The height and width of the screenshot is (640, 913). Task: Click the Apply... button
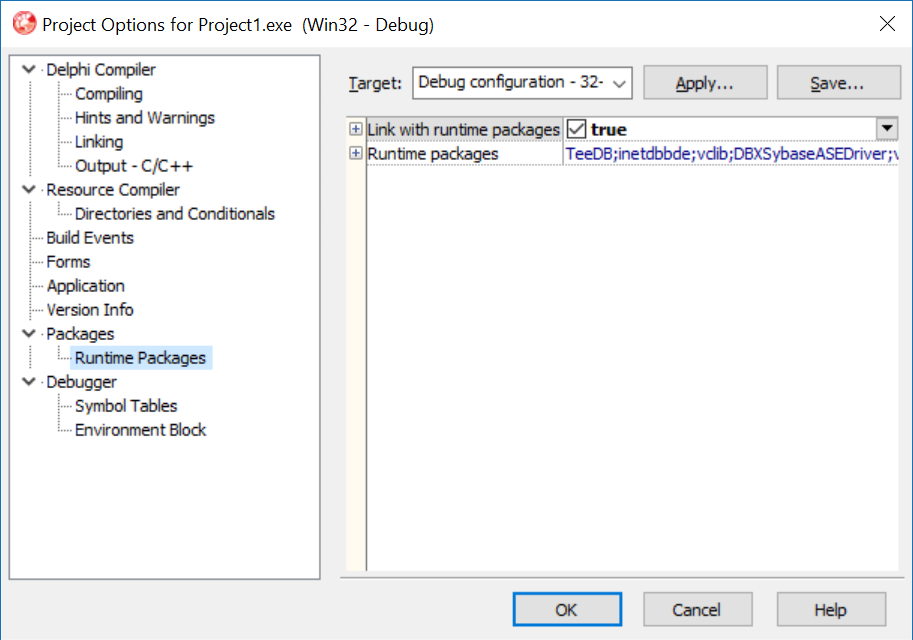pos(705,83)
